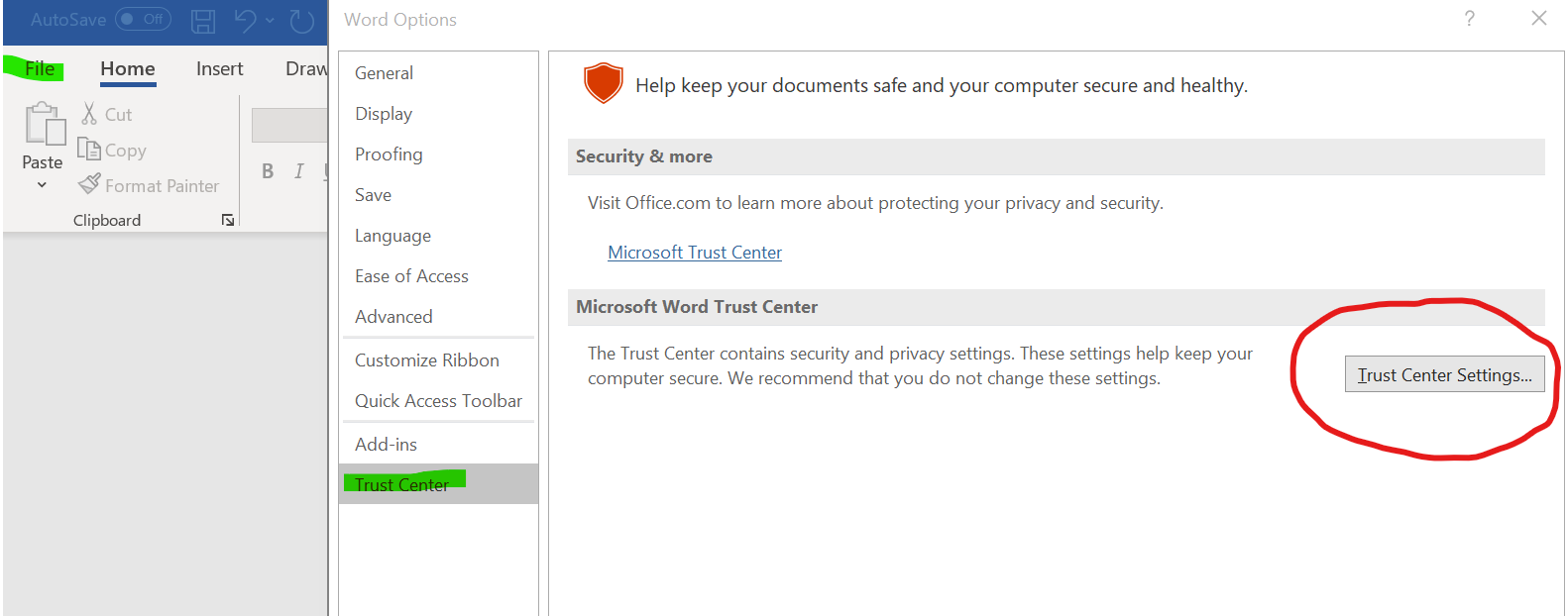This screenshot has height=616, width=1568.
Task: Open the Advanced options category
Action: coord(393,317)
